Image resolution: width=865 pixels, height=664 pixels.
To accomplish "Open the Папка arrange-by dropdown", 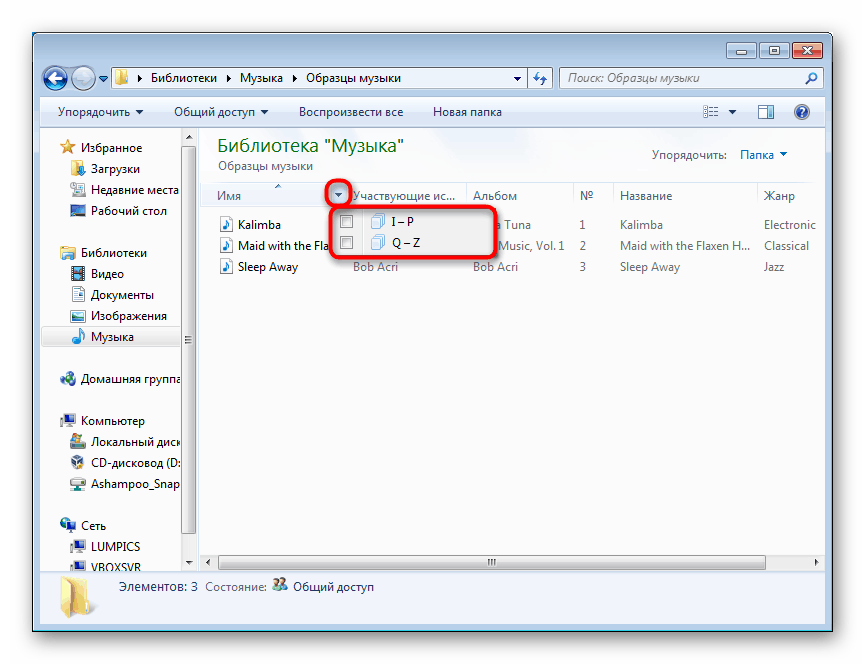I will [x=763, y=155].
